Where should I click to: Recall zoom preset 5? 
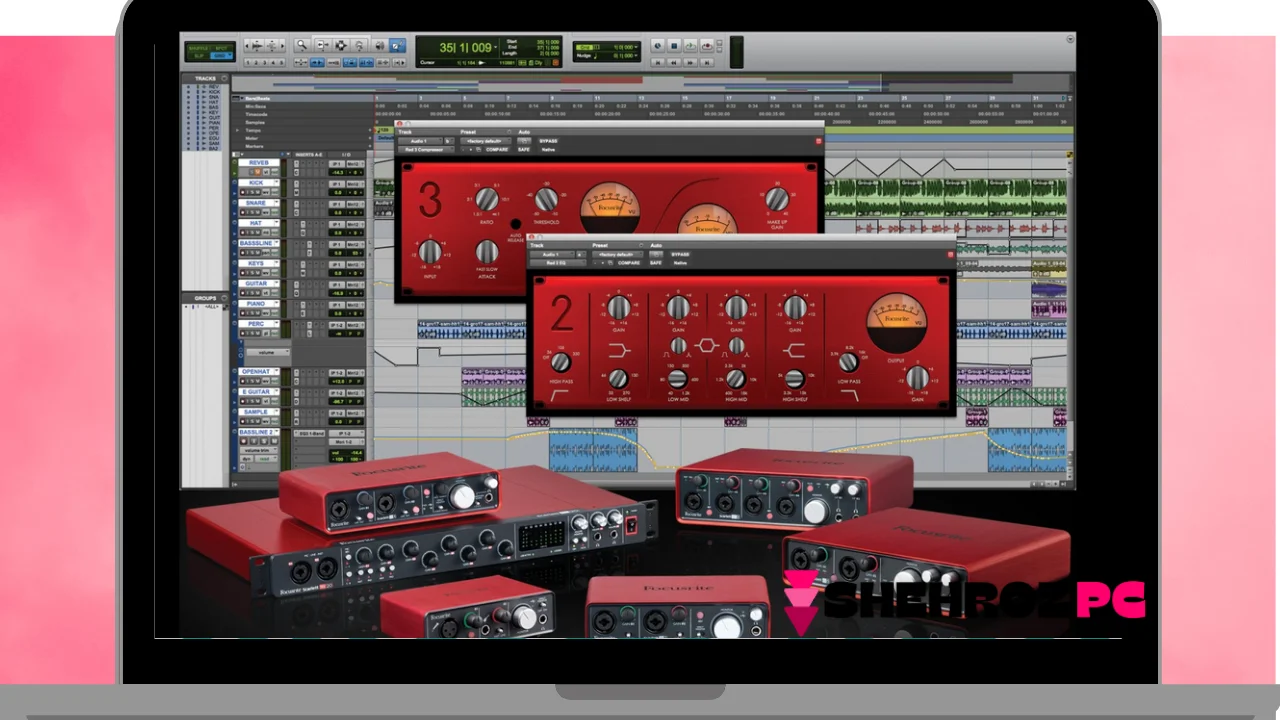[281, 62]
